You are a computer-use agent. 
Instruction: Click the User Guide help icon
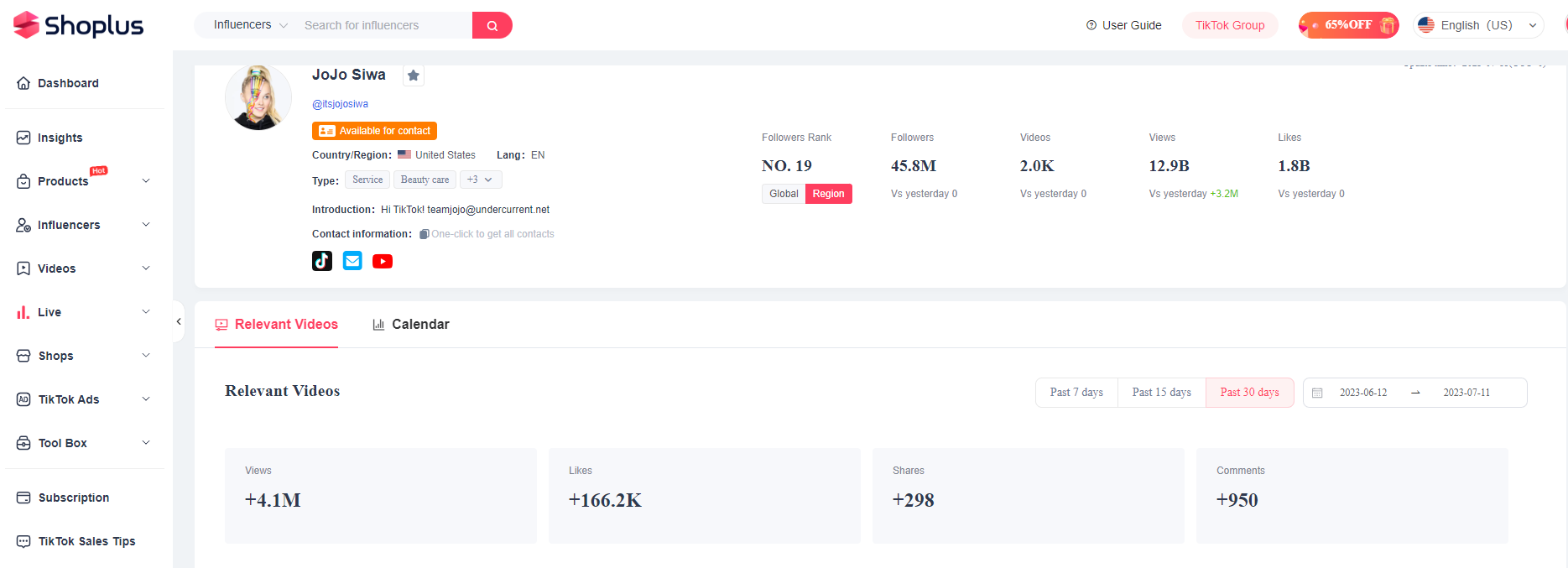pyautogui.click(x=1091, y=25)
